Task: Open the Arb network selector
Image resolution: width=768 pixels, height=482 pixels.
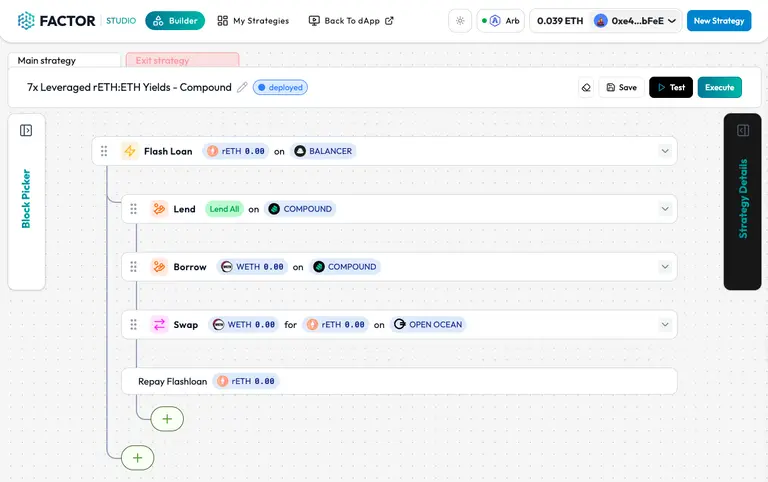Action: 501,21
